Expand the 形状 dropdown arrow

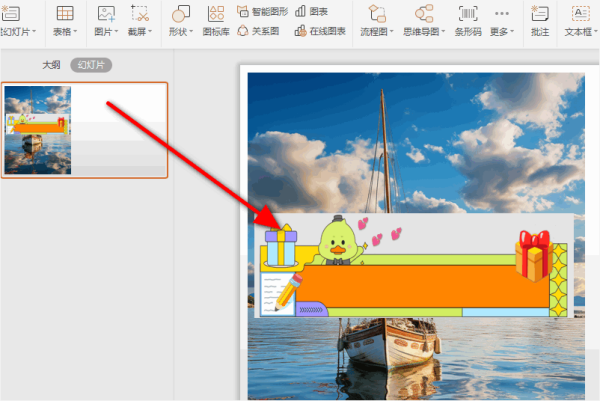tap(191, 31)
